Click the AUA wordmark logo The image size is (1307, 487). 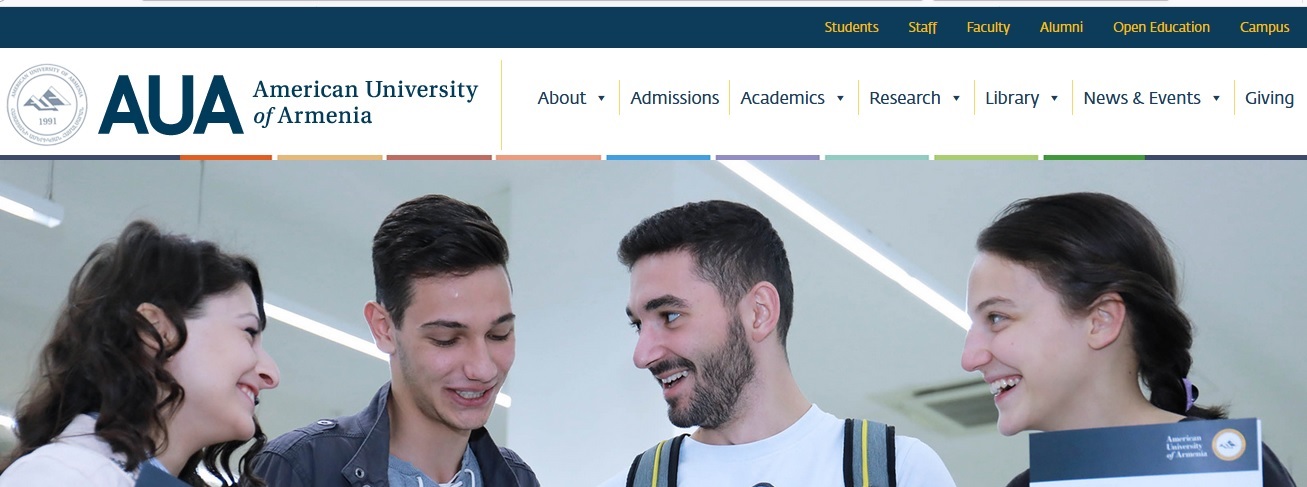170,105
